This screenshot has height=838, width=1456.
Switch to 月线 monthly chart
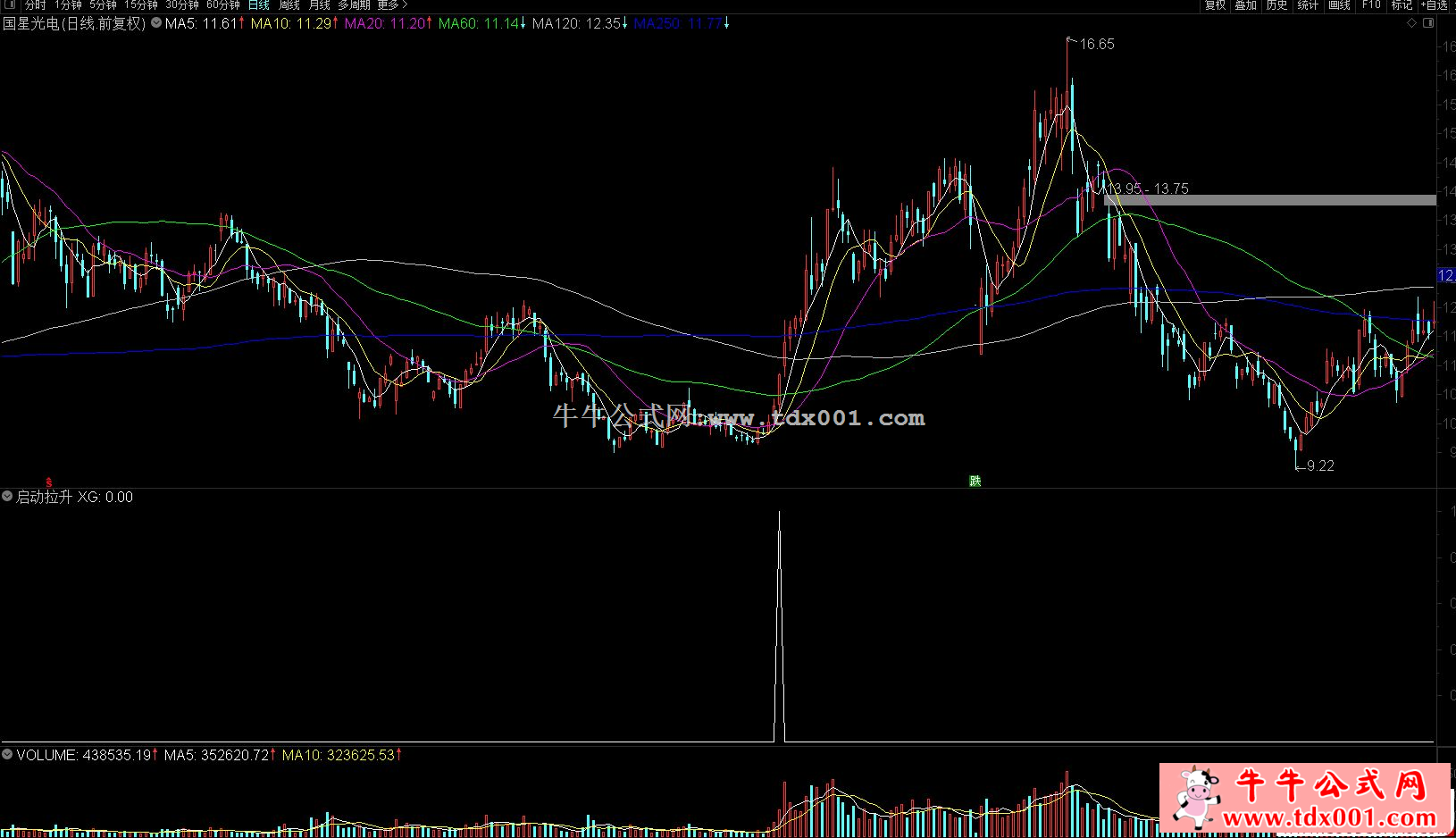pos(319,4)
